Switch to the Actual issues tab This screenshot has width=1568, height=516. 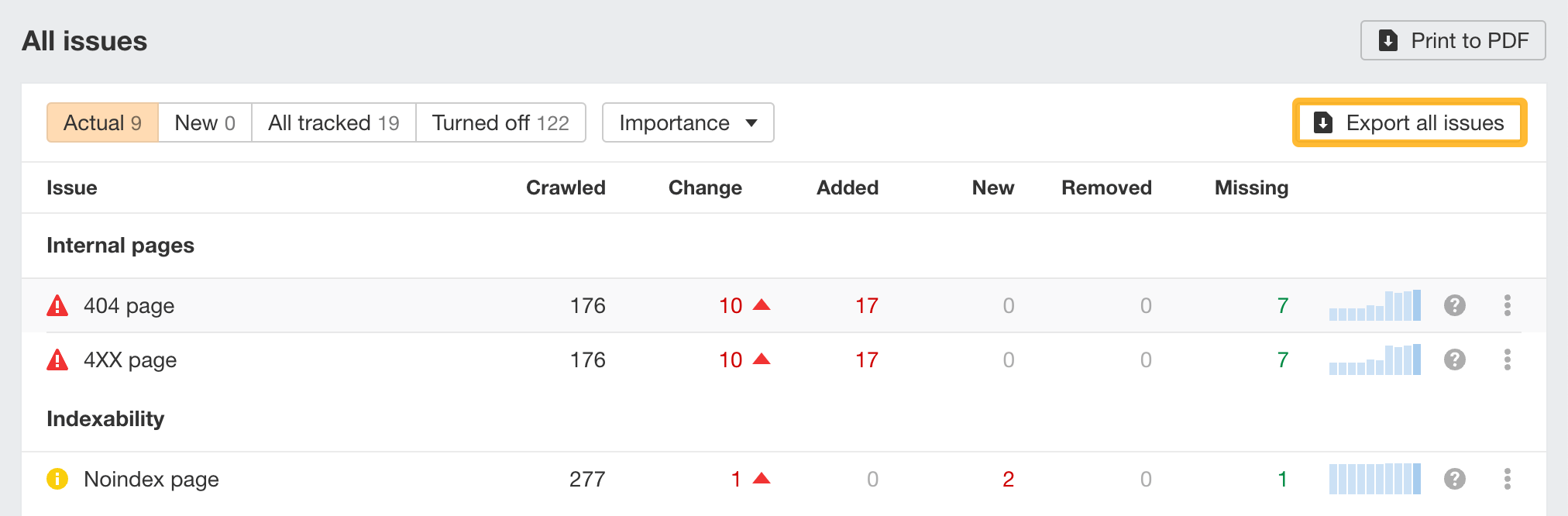point(102,122)
